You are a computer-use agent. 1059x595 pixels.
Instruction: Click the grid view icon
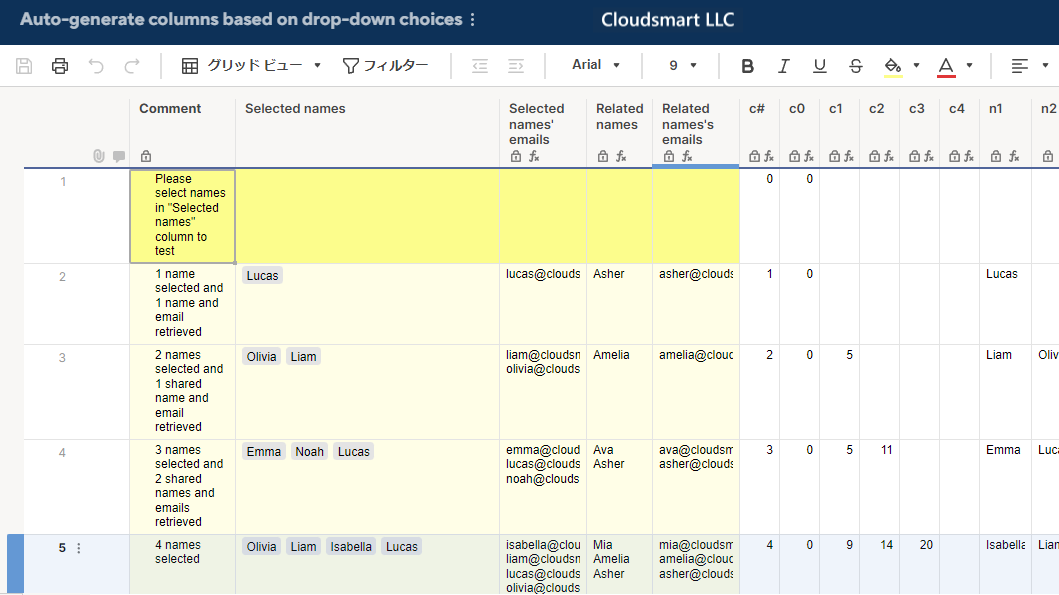[x=189, y=64]
